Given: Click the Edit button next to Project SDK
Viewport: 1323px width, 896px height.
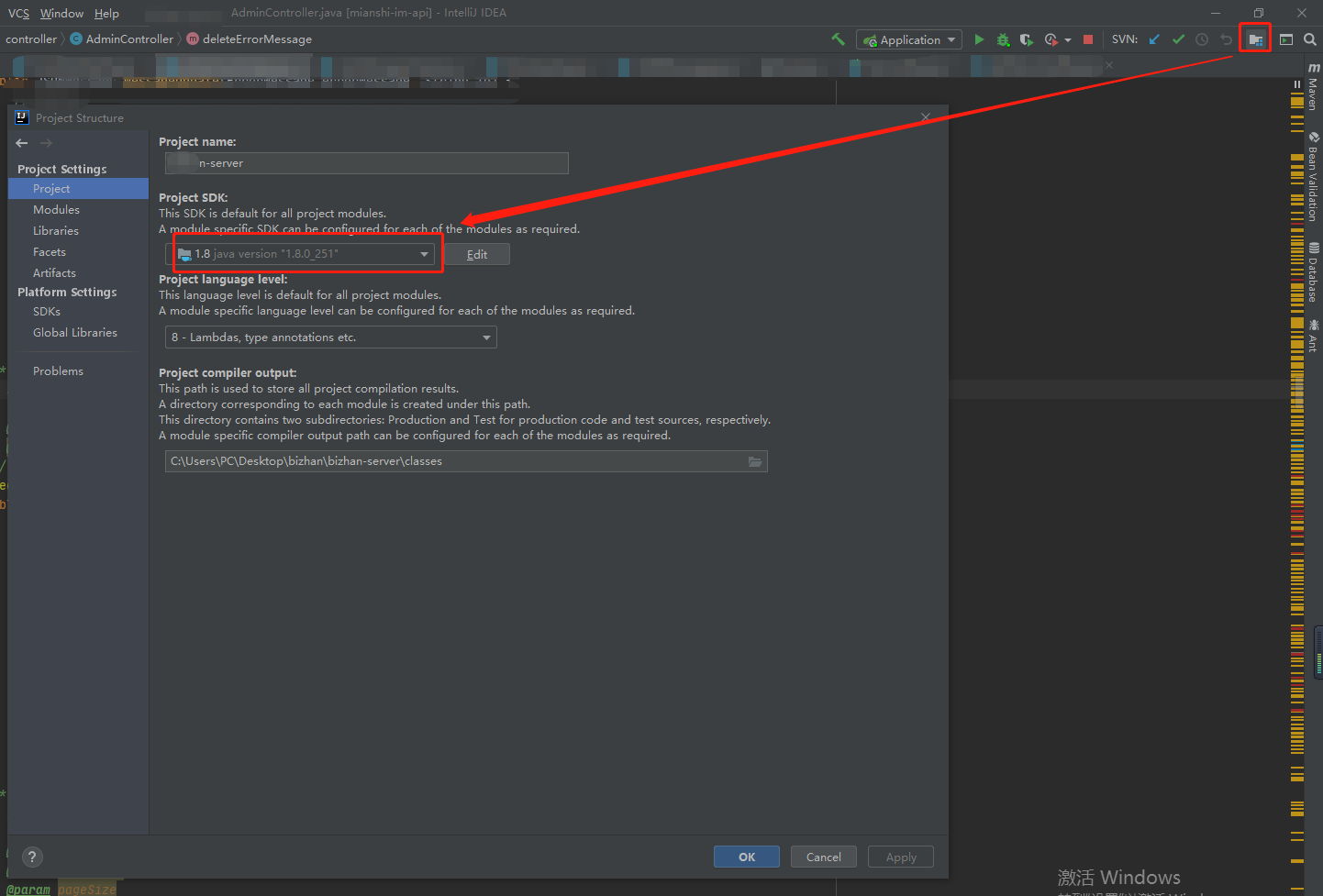Looking at the screenshot, I should coord(476,254).
